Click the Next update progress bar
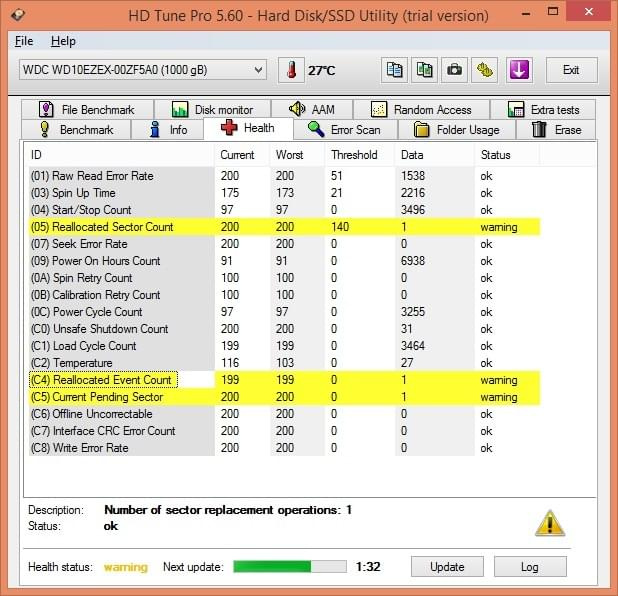This screenshot has height=596, width=618. tap(290, 566)
